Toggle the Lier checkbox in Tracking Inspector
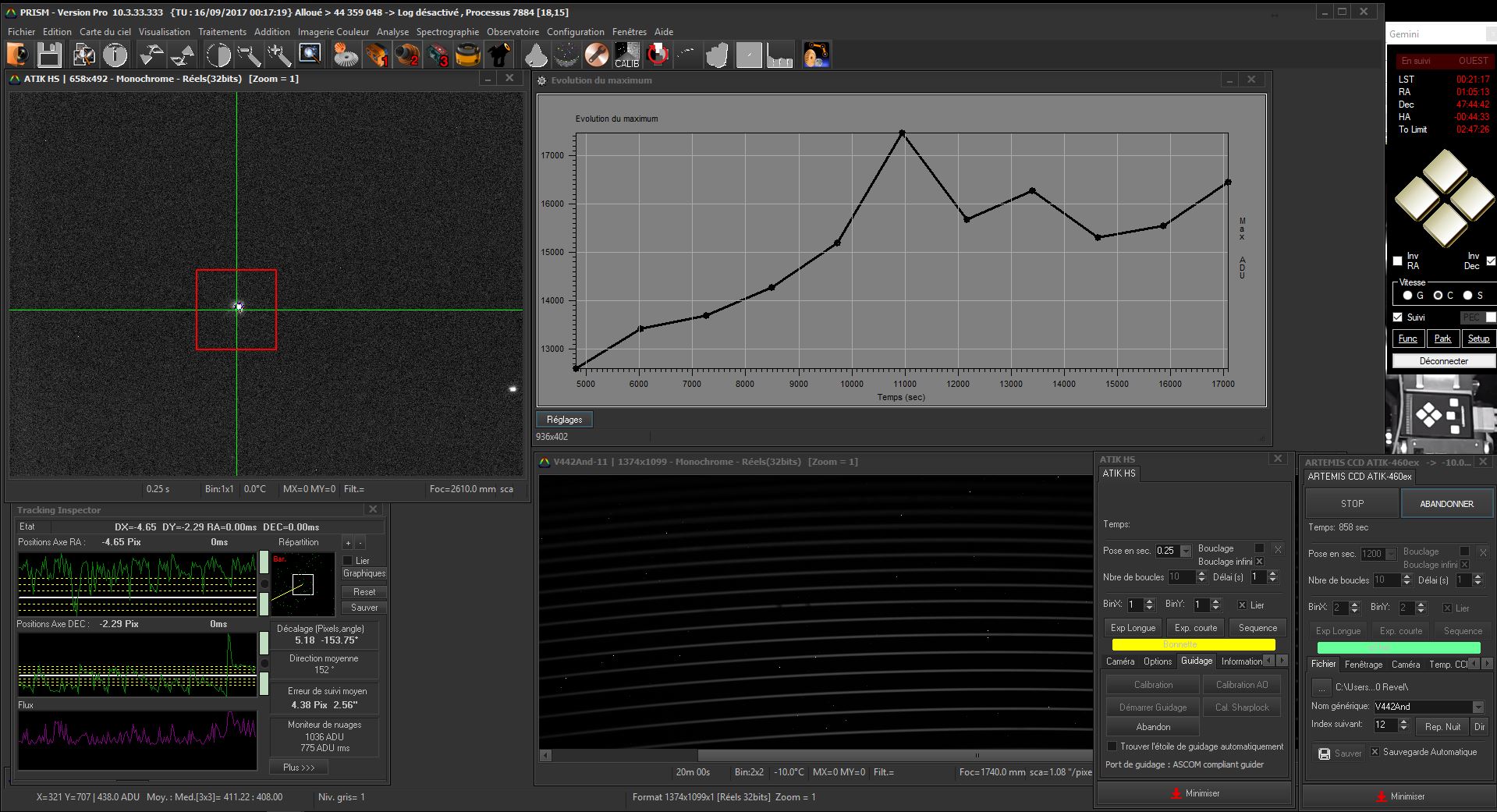Viewport: 1497px width, 812px height. click(348, 561)
